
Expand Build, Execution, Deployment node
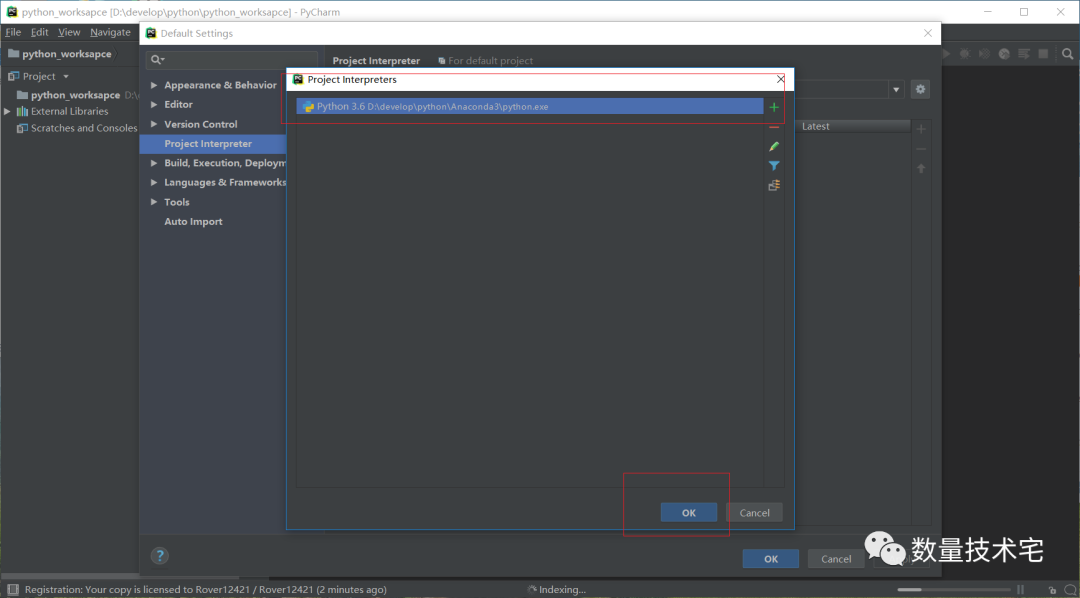click(154, 163)
